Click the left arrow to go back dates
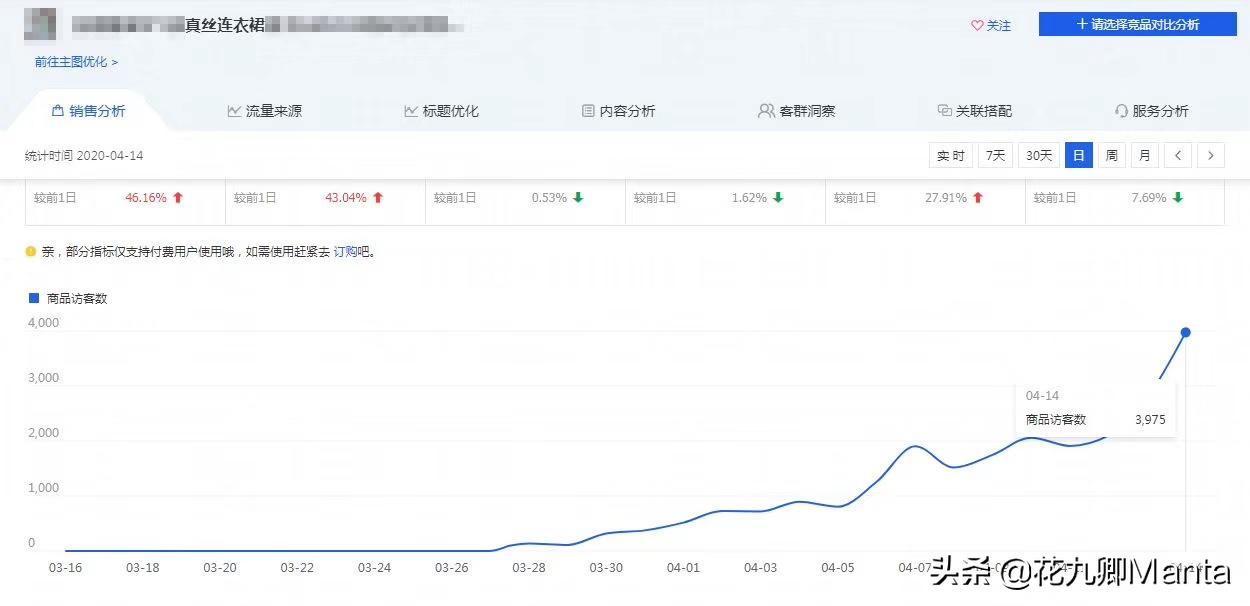 pos(1180,155)
